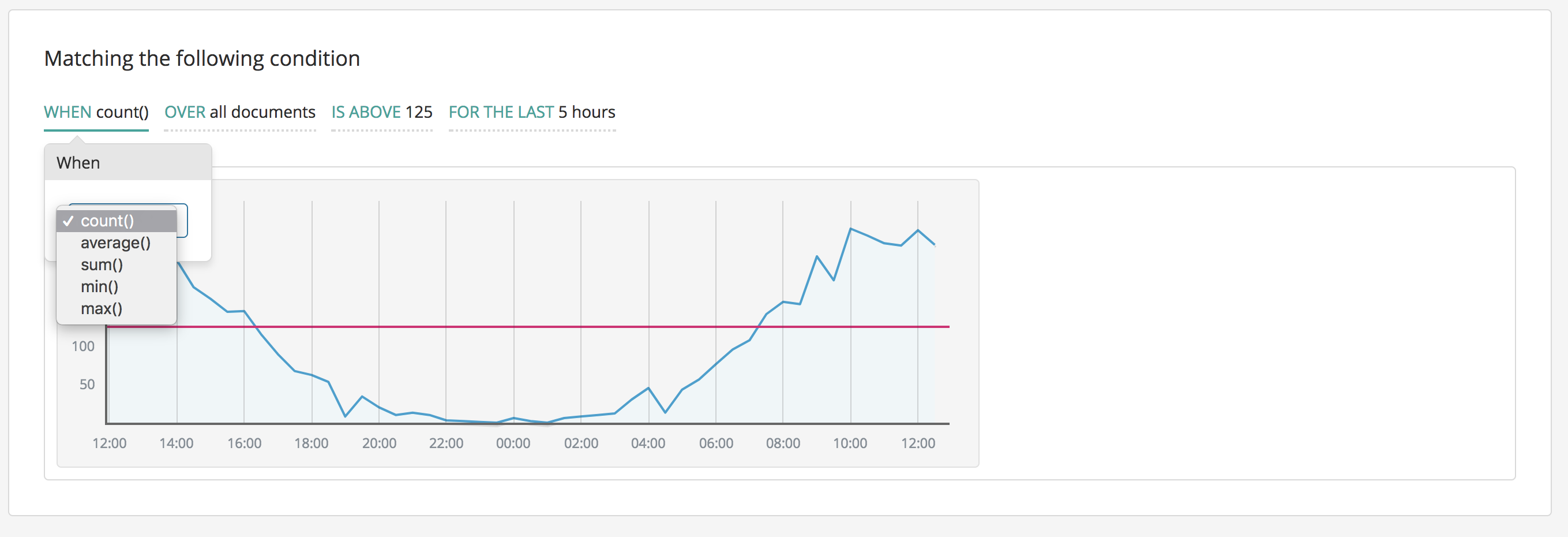This screenshot has width=1568, height=537.
Task: Pick sum() in the dropdown list
Action: tap(102, 264)
